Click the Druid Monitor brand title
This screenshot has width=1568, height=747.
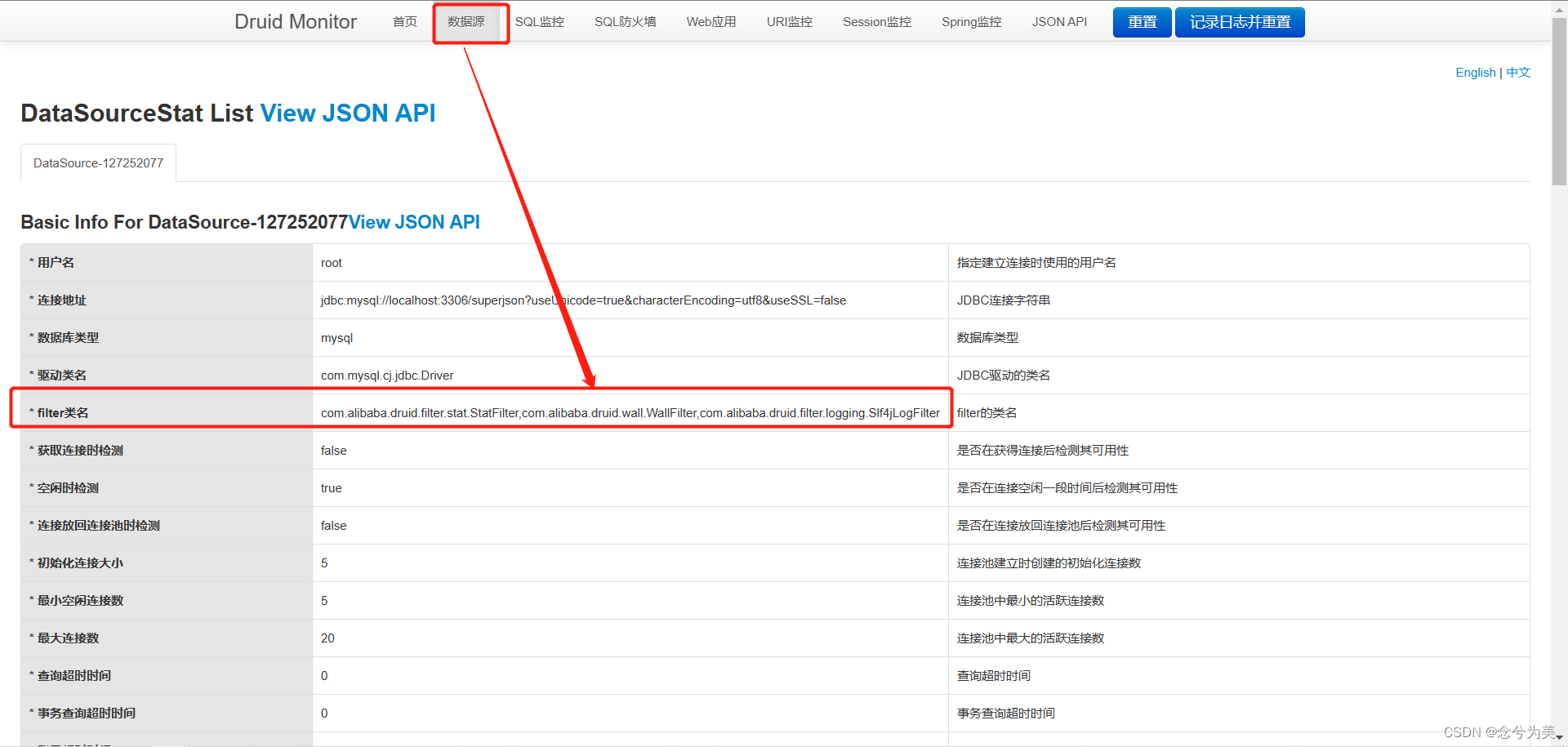295,22
